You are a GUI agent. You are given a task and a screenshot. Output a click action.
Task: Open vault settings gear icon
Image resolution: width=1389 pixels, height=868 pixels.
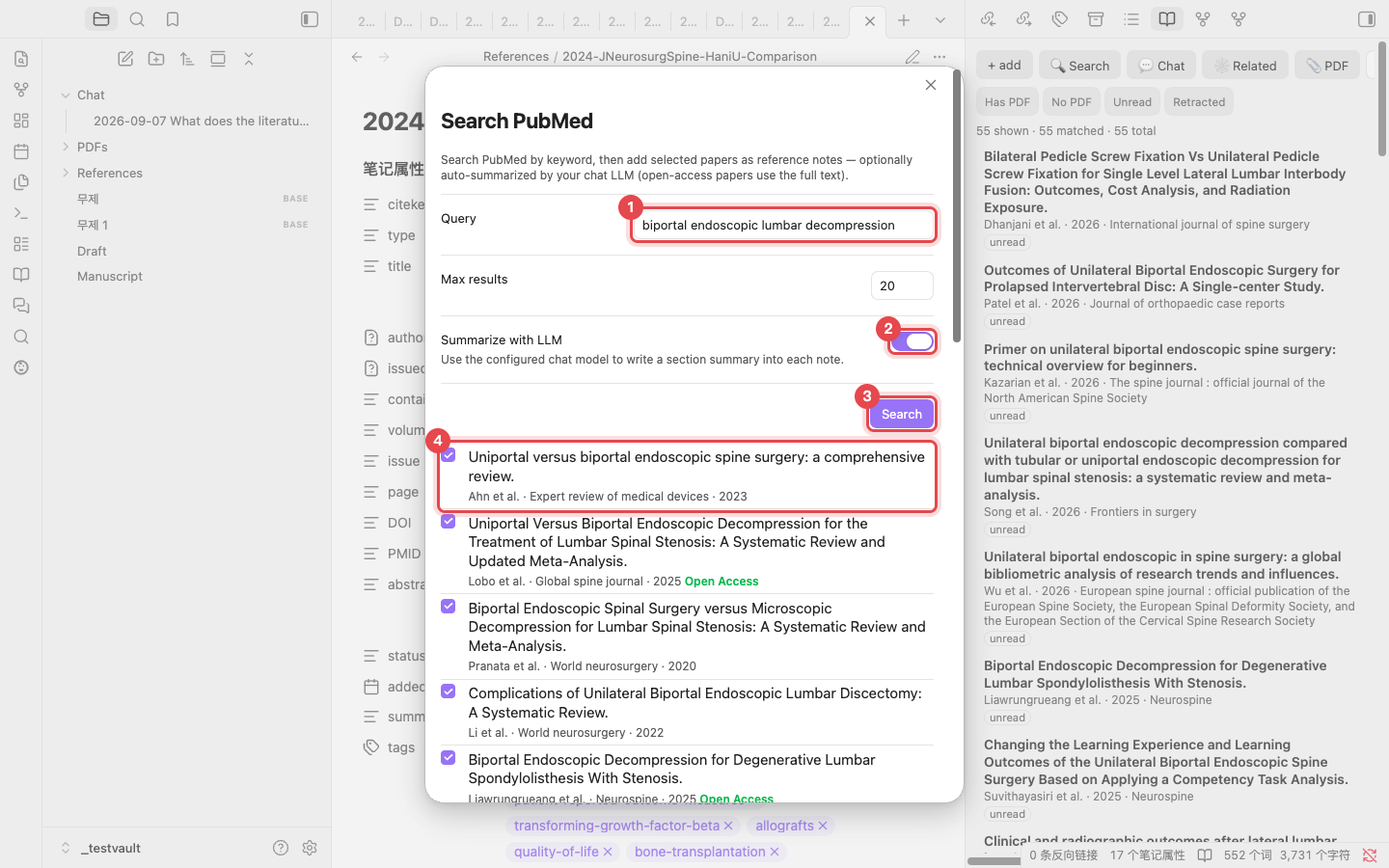pos(310,848)
